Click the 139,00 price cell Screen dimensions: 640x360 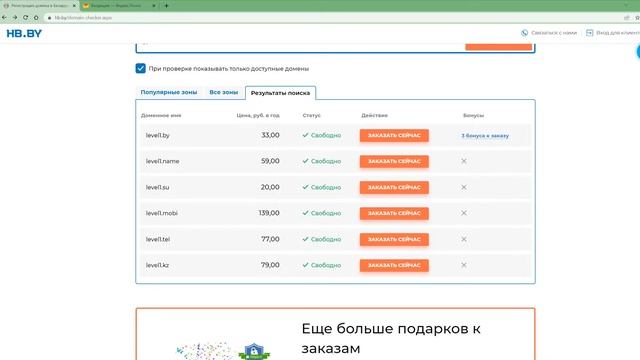[x=269, y=213]
